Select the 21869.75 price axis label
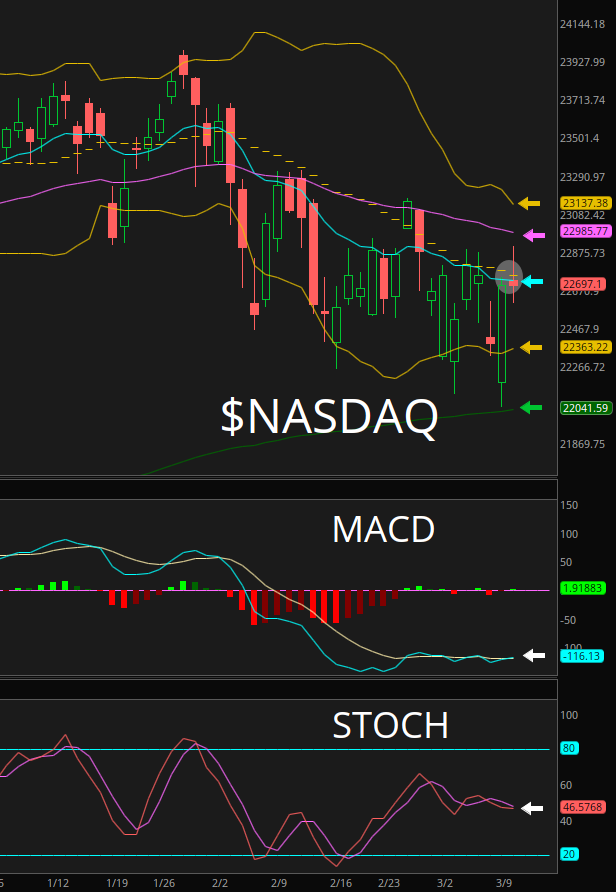This screenshot has height=892, width=616. pos(582,444)
